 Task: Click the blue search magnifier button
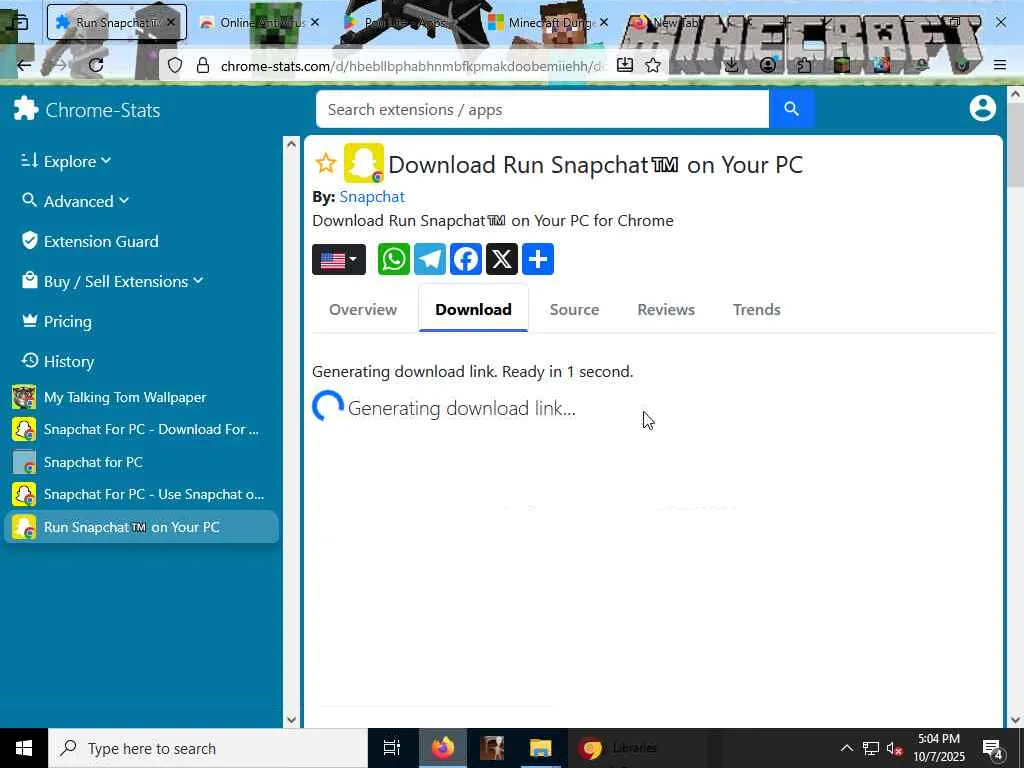[x=791, y=109]
